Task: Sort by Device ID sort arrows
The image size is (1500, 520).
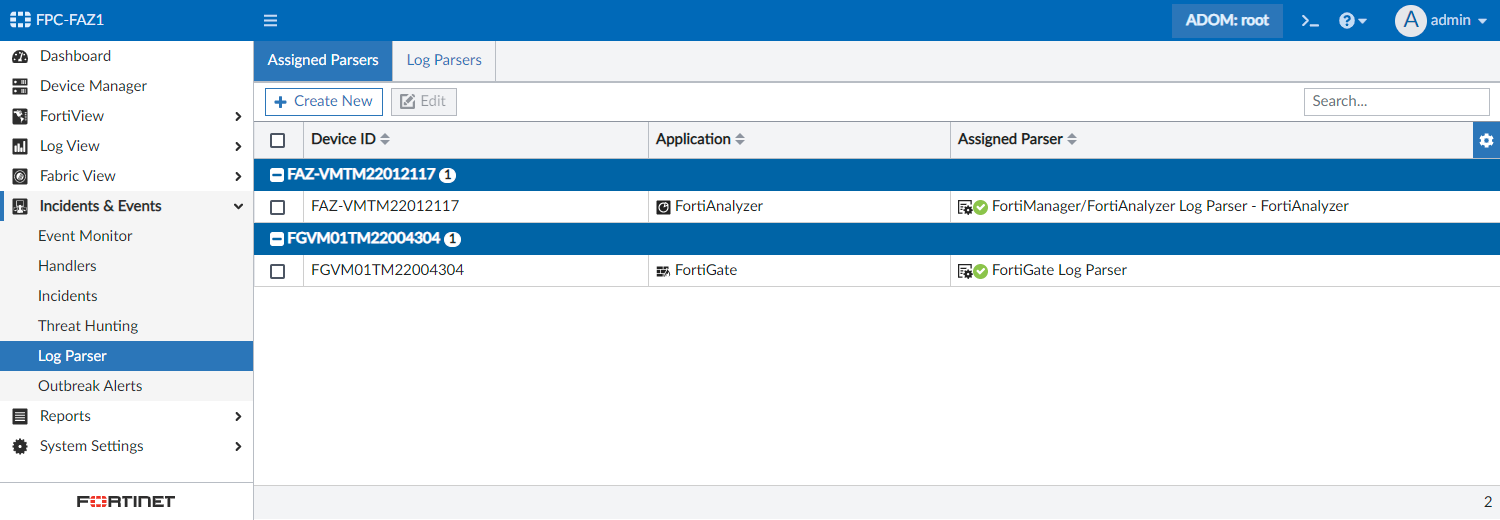Action: tap(385, 140)
